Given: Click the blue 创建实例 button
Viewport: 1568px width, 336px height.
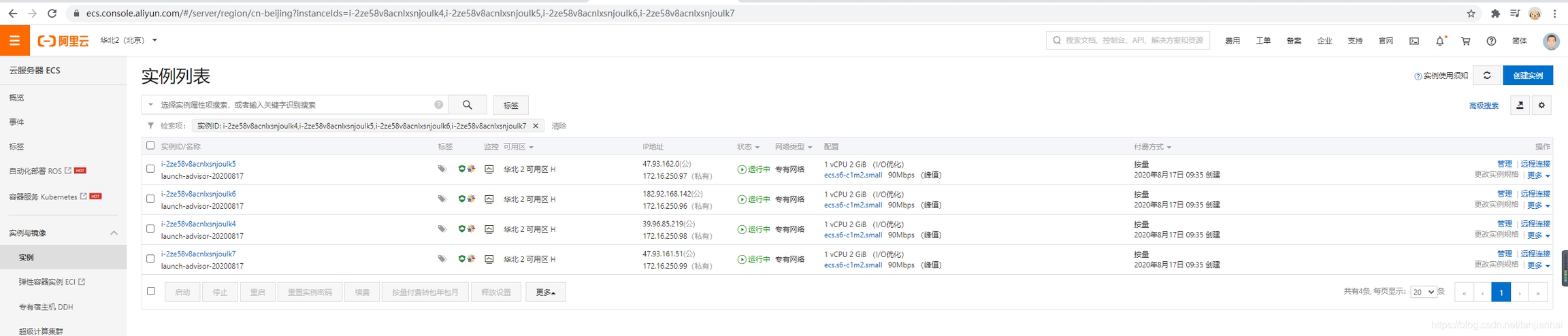Looking at the screenshot, I should coord(1527,75).
